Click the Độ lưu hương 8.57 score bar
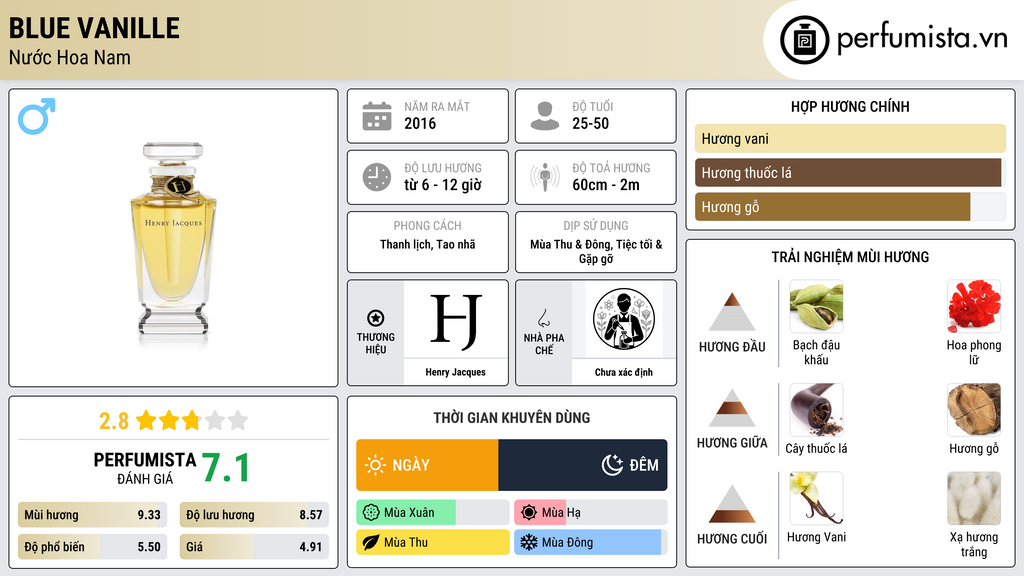Image resolution: width=1024 pixels, height=576 pixels. tap(254, 515)
